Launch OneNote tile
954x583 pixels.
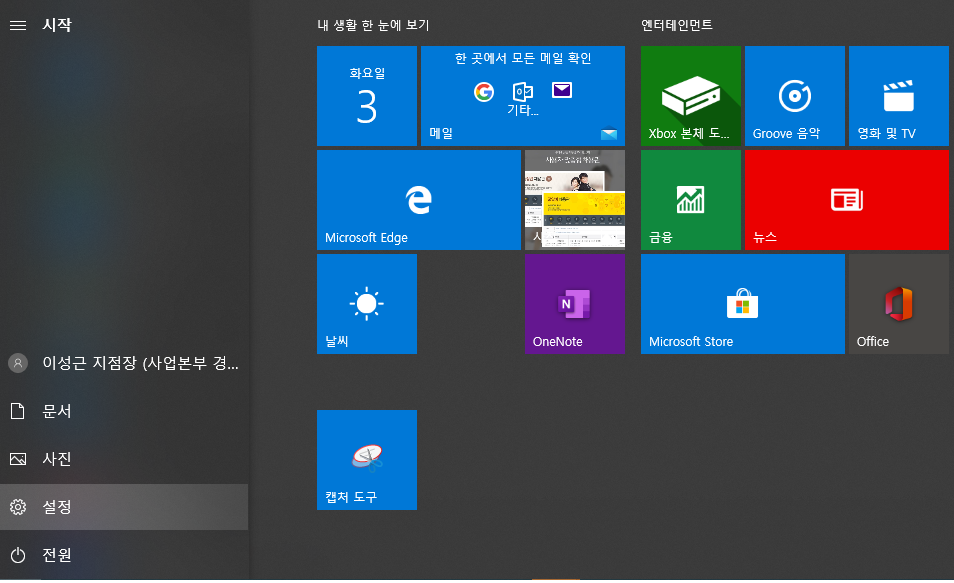coord(575,304)
